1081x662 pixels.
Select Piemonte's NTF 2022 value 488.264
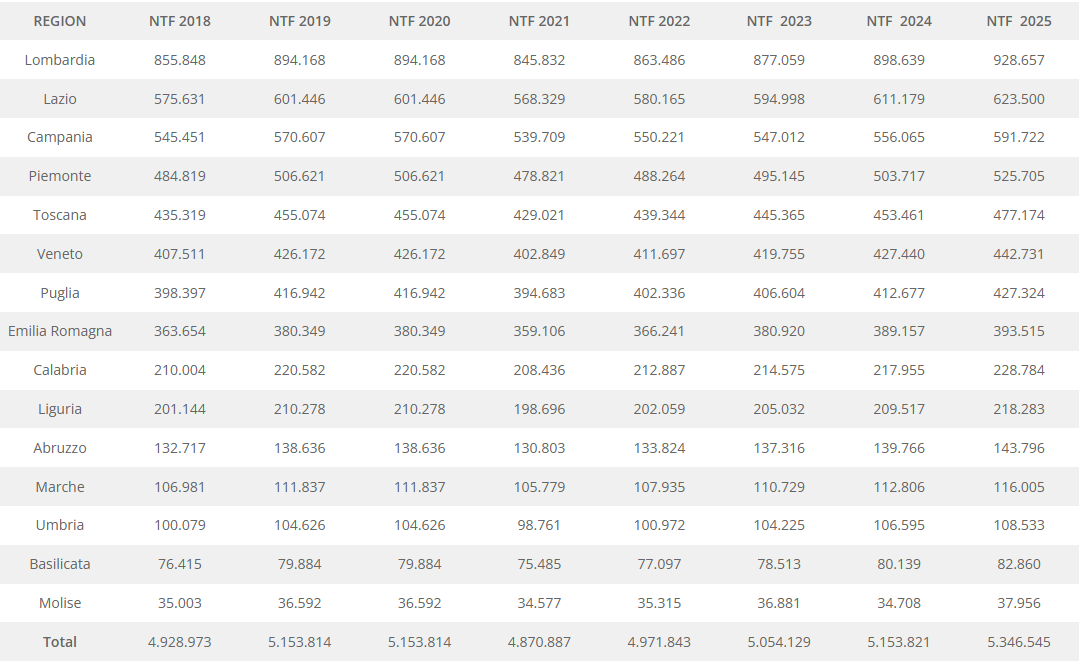659,176
